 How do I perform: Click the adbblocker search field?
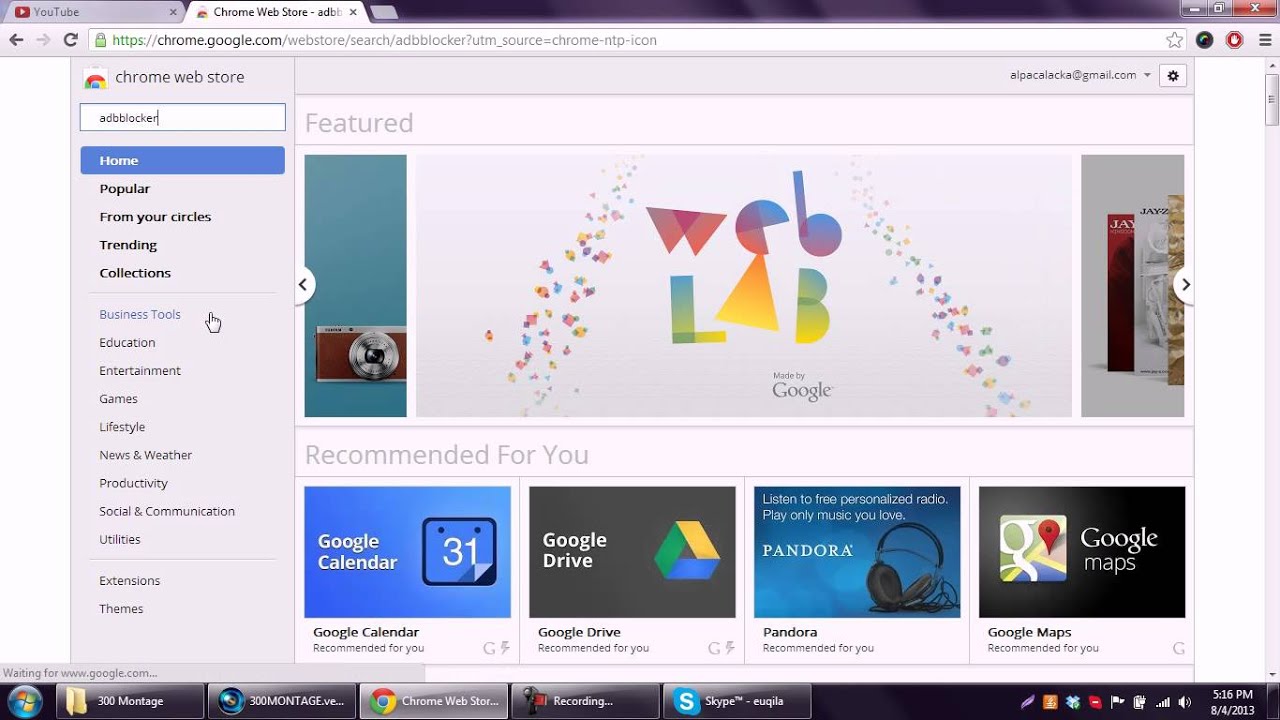click(x=182, y=117)
